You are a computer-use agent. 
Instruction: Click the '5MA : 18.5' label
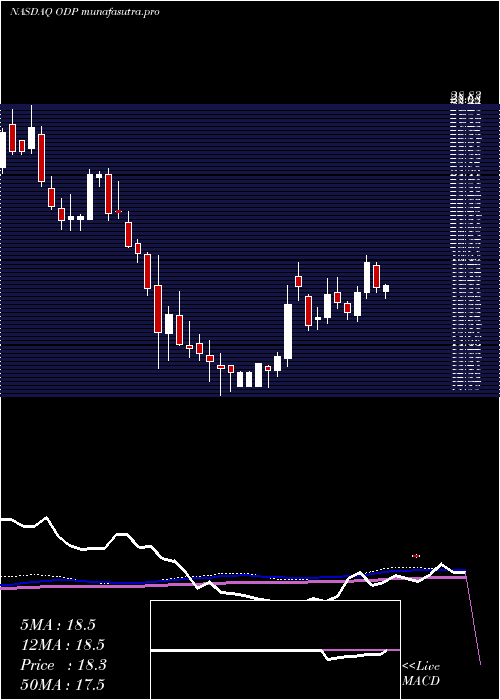coord(58,625)
